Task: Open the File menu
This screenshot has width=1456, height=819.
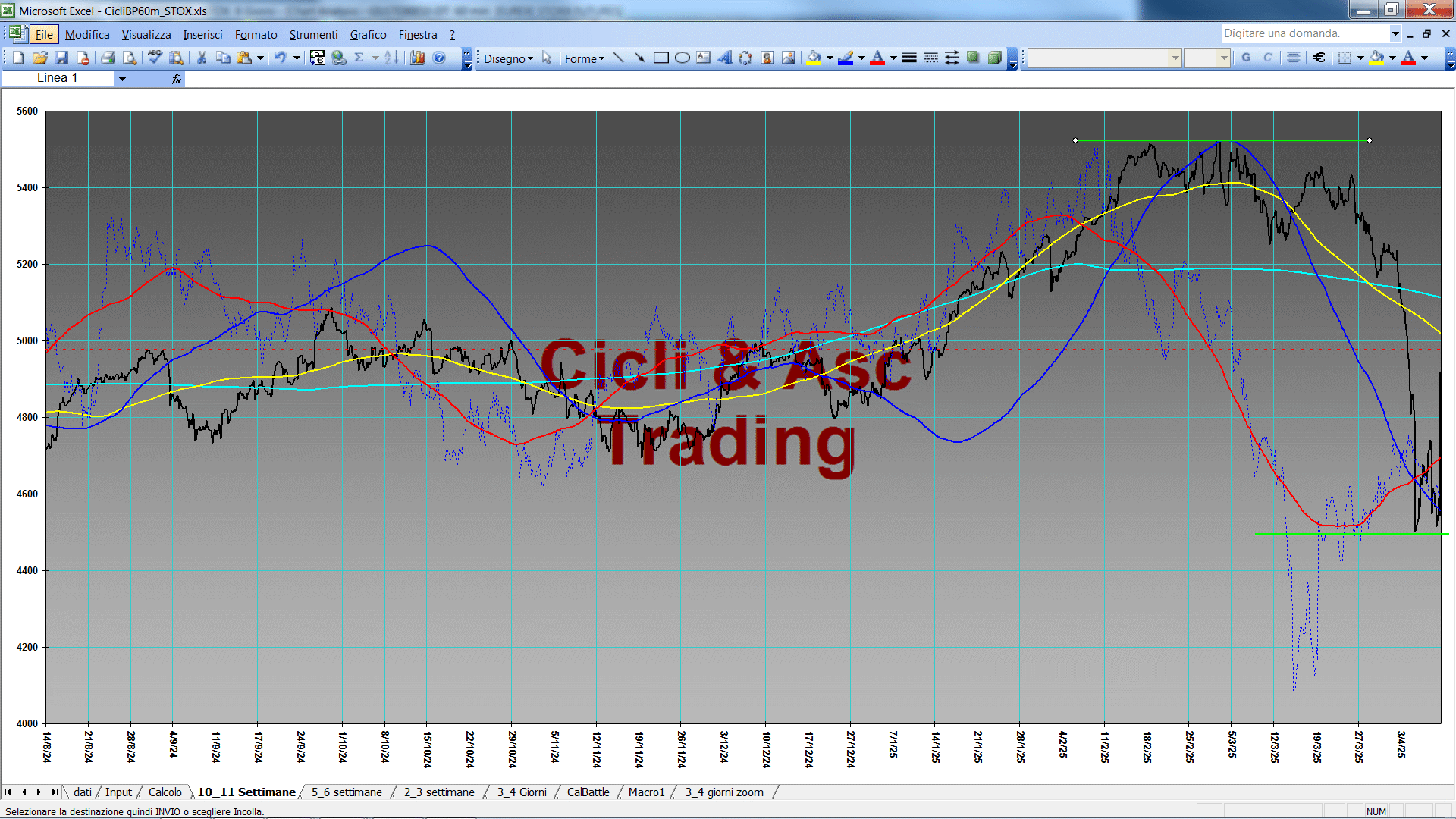Action: tap(44, 34)
